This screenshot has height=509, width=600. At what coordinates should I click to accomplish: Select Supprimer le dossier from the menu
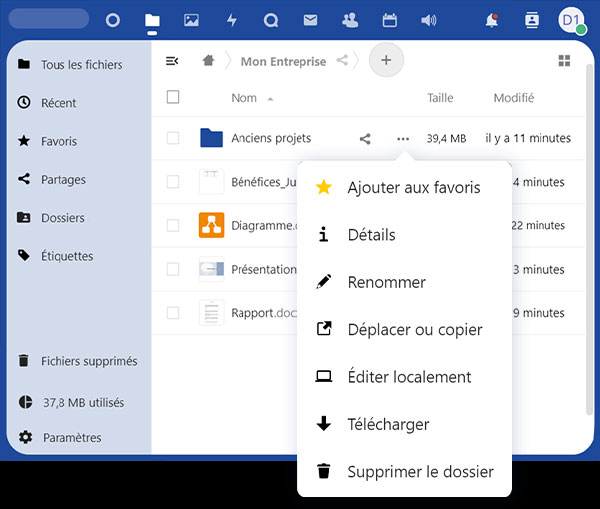click(420, 472)
